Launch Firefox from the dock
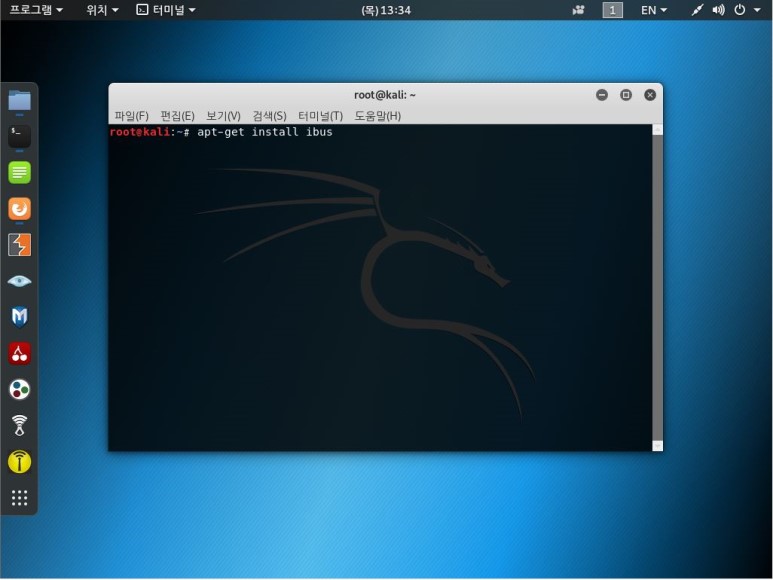This screenshot has height=580, width=773. pyautogui.click(x=20, y=208)
